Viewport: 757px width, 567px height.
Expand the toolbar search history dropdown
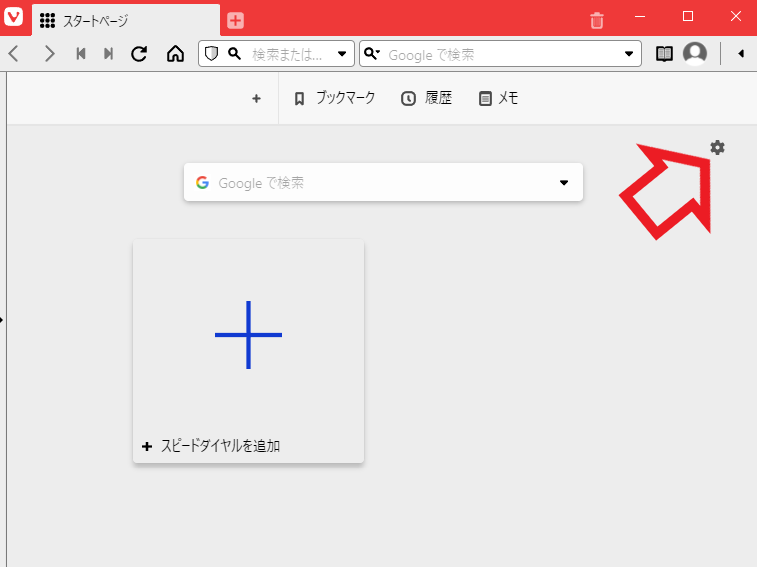point(629,54)
